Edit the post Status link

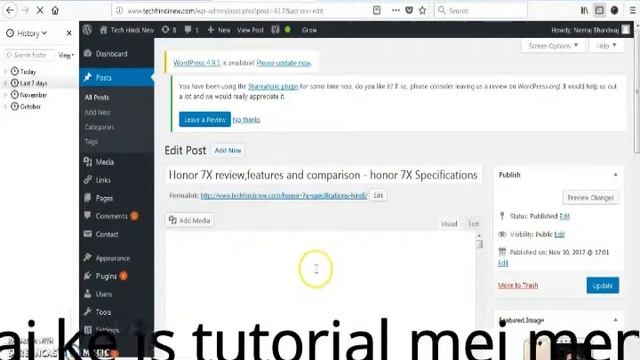(564, 216)
